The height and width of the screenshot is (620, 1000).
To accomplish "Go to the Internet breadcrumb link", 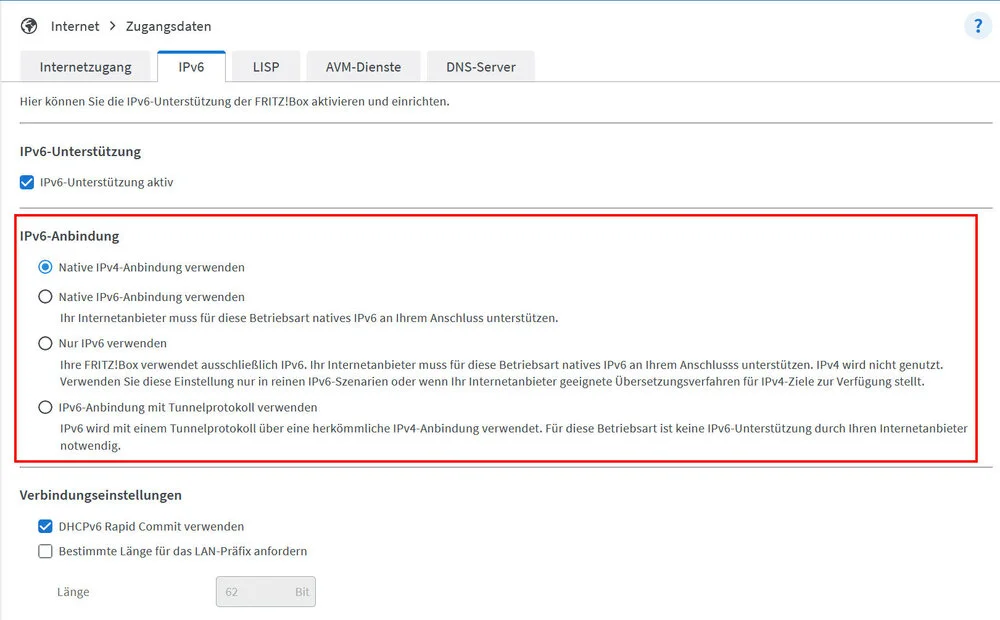I will tap(75, 26).
